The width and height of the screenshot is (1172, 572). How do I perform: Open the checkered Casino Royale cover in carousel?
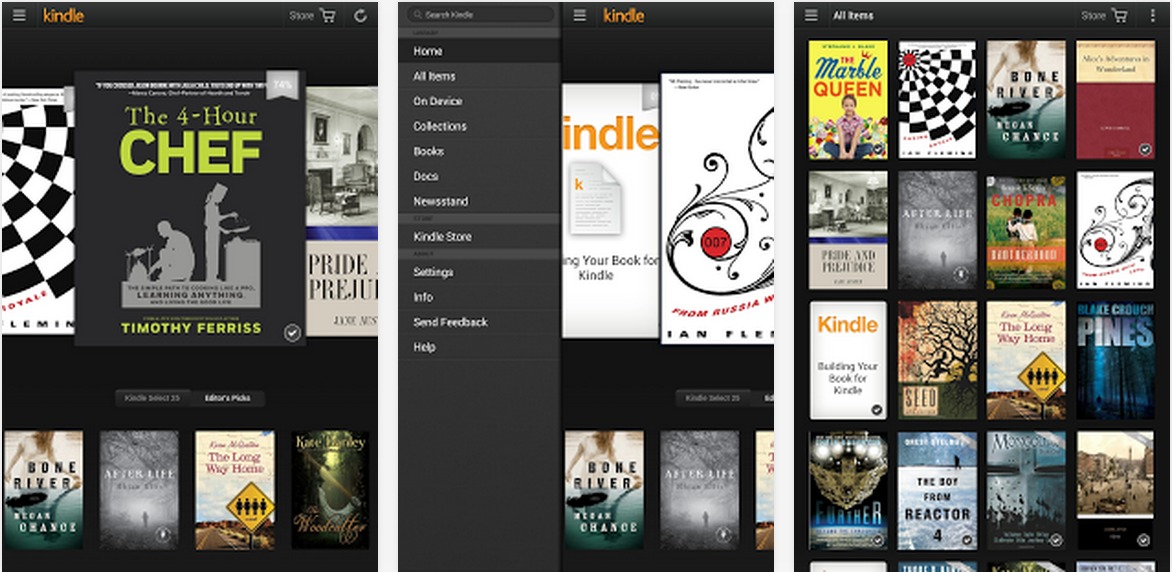point(37,212)
